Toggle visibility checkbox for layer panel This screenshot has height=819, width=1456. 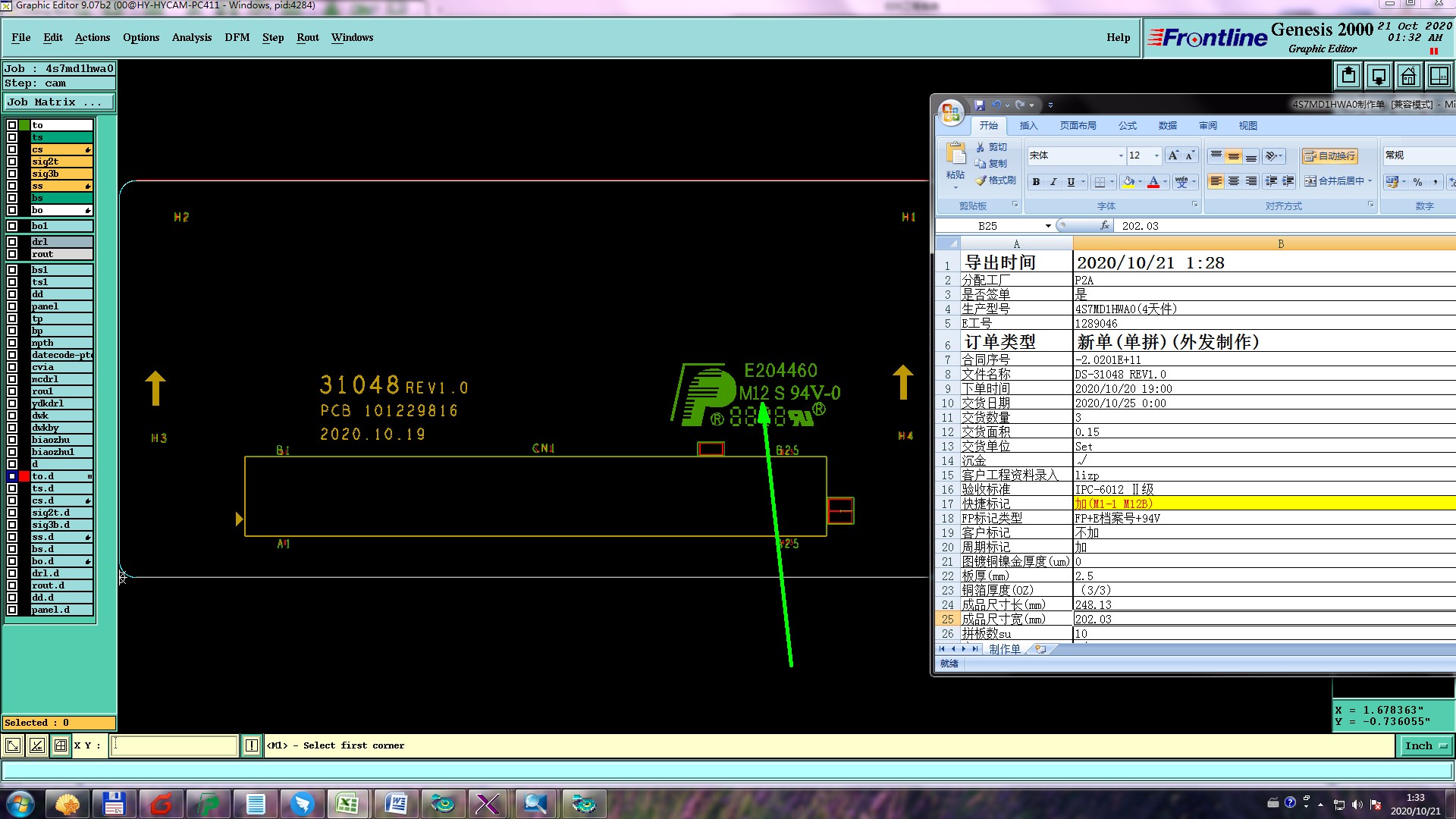point(12,306)
